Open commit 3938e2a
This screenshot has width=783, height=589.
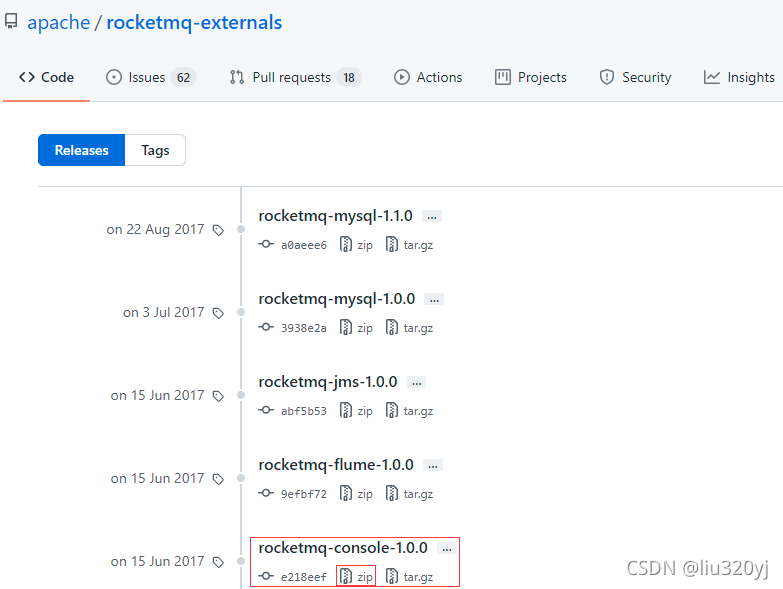click(x=304, y=327)
